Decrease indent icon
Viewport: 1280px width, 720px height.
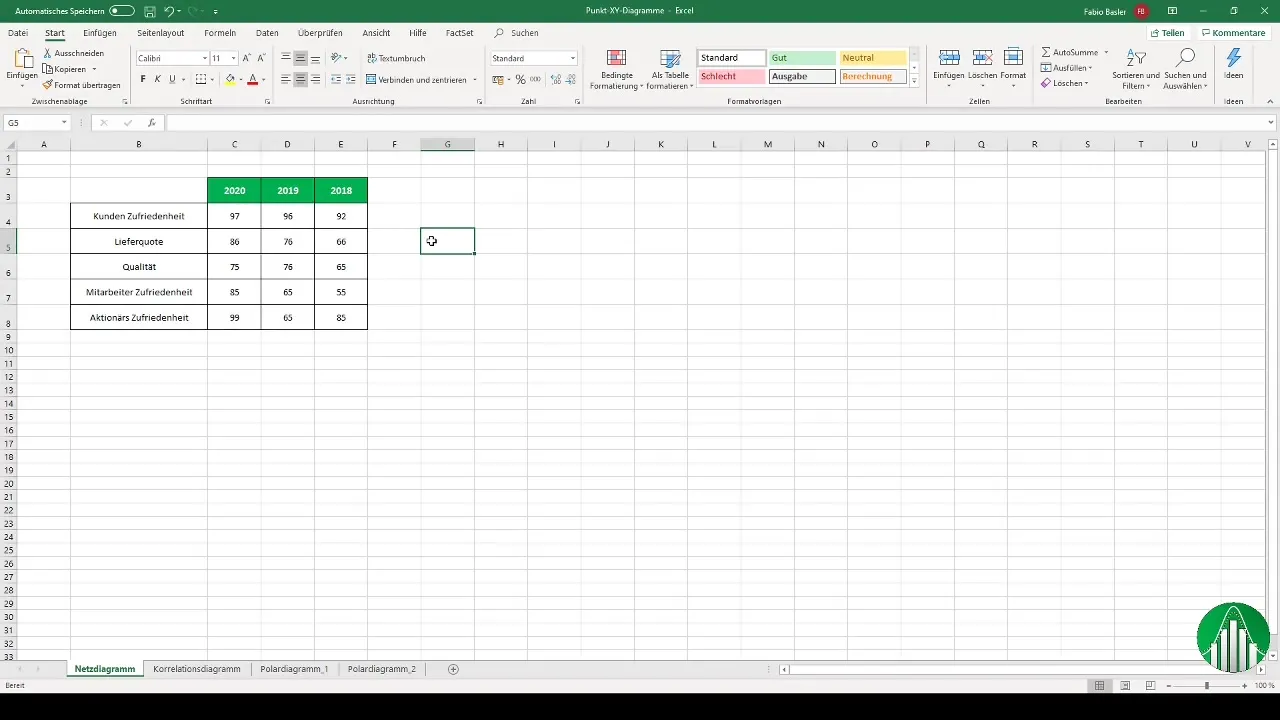pyautogui.click(x=335, y=79)
